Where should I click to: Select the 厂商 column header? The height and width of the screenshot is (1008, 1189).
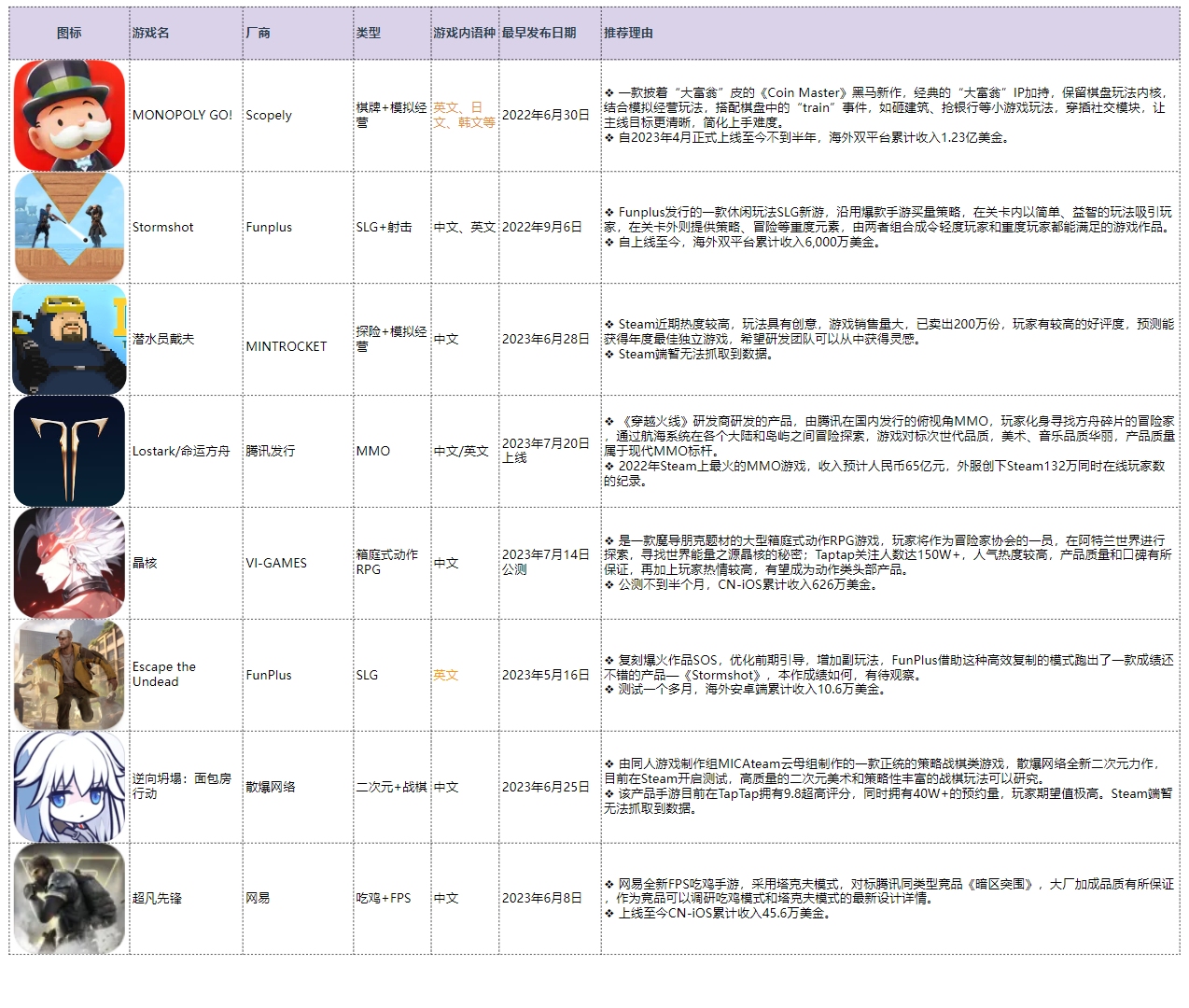[x=258, y=33]
